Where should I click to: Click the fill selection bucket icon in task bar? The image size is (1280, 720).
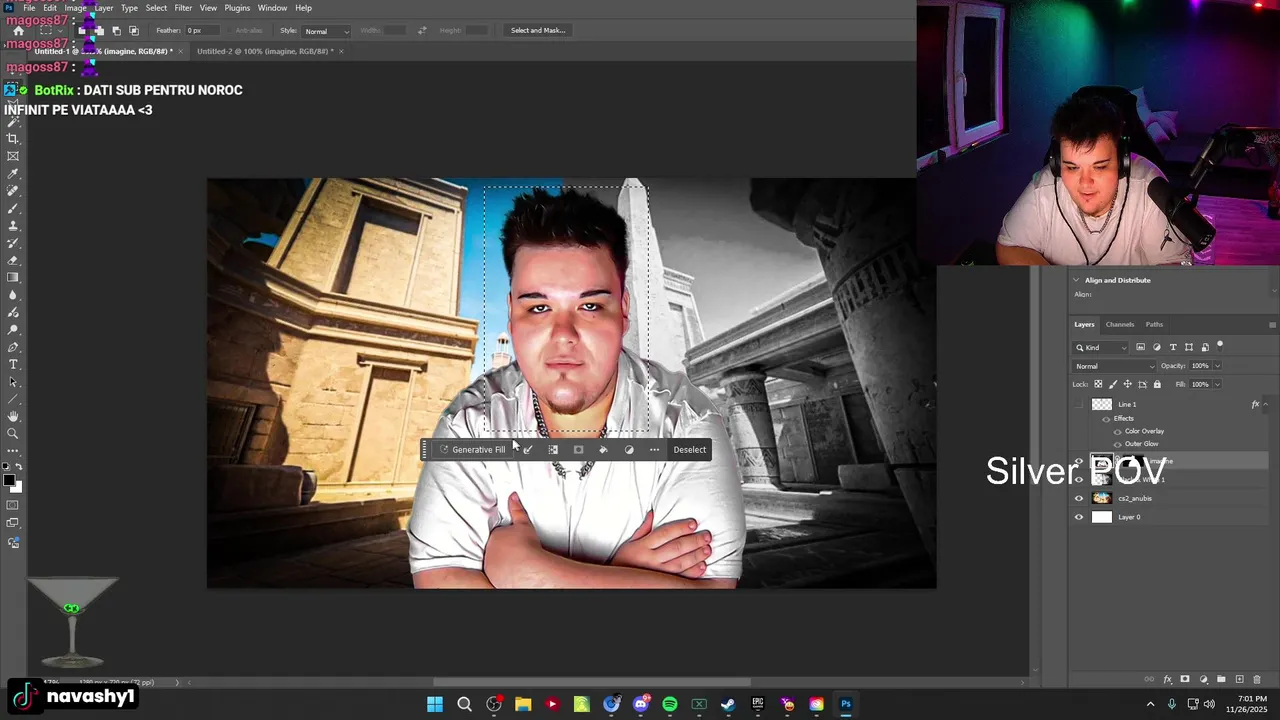coord(603,450)
